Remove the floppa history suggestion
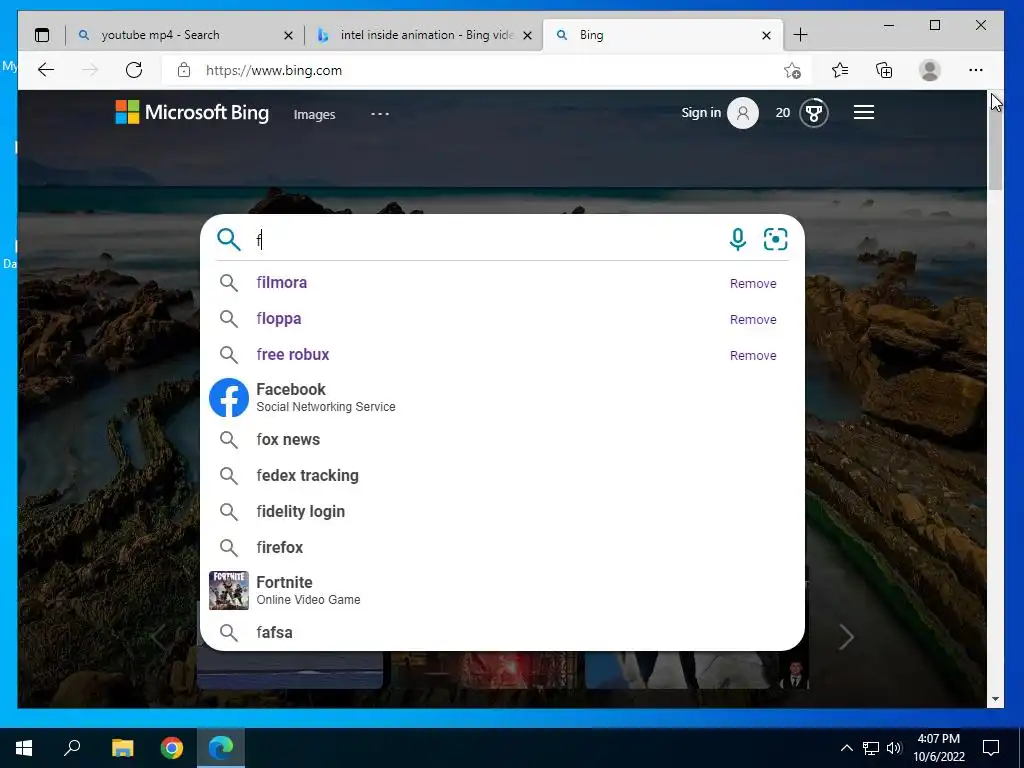 tap(753, 319)
